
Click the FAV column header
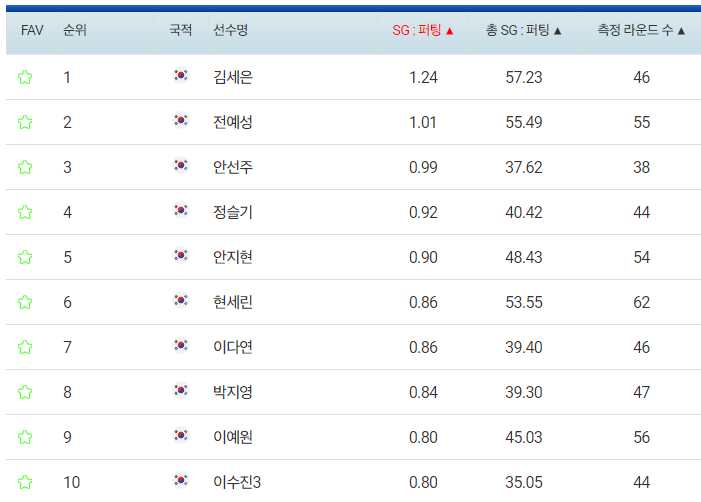pyautogui.click(x=32, y=30)
